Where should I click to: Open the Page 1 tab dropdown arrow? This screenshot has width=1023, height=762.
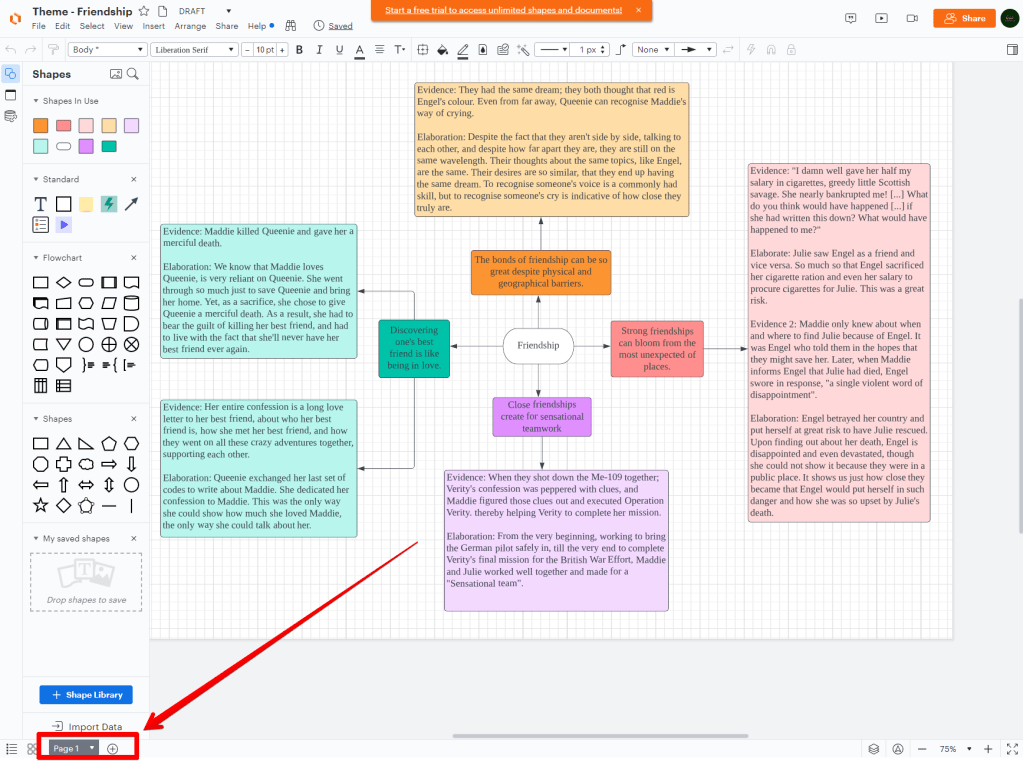click(x=92, y=748)
